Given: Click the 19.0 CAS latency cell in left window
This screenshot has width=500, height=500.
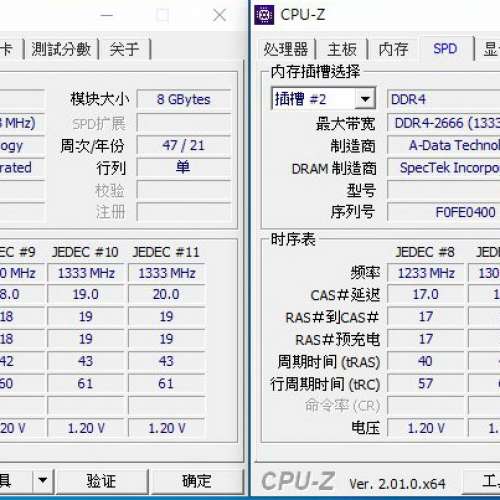Looking at the screenshot, I should 86,295.
